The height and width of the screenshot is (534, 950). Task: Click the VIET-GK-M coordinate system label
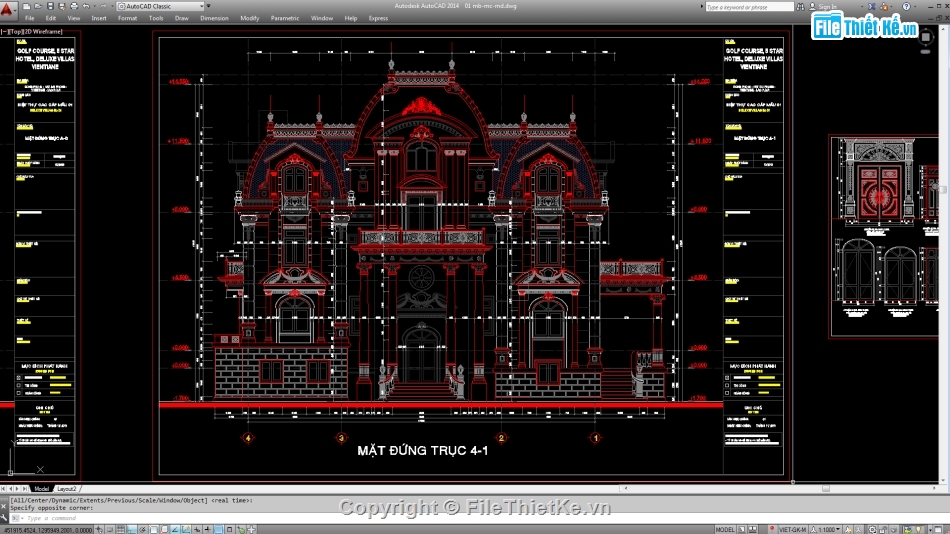[x=792, y=530]
